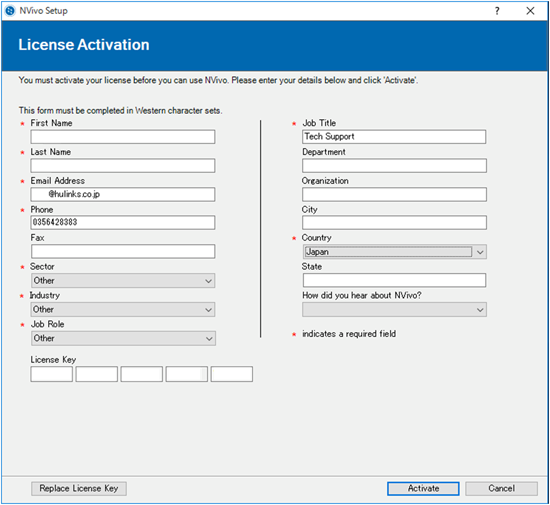Click the Activate button
The height and width of the screenshot is (505, 550).
point(423,489)
